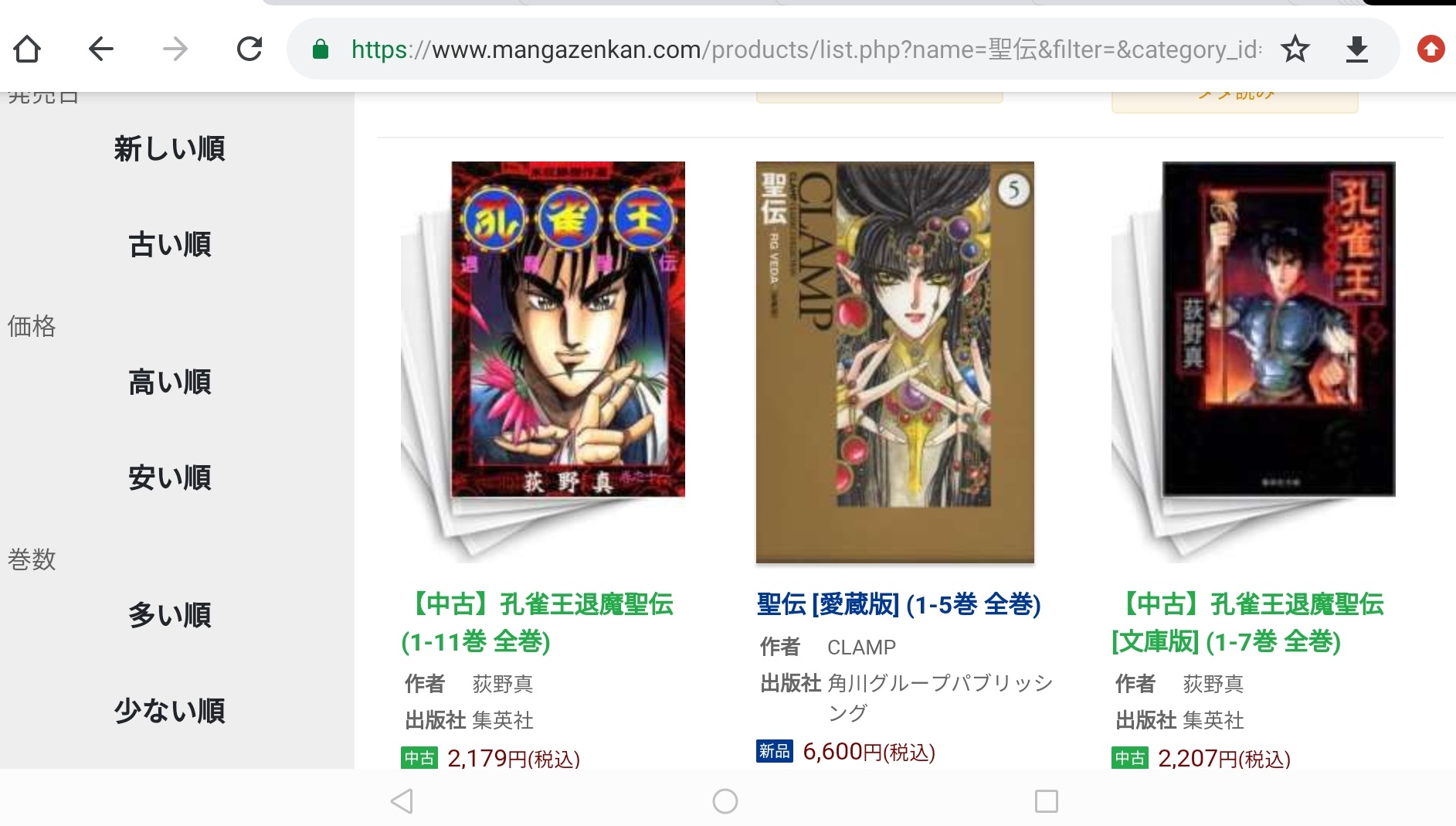The width and height of the screenshot is (1456, 826).
Task: Sort price by 安い順
Action: point(169,478)
